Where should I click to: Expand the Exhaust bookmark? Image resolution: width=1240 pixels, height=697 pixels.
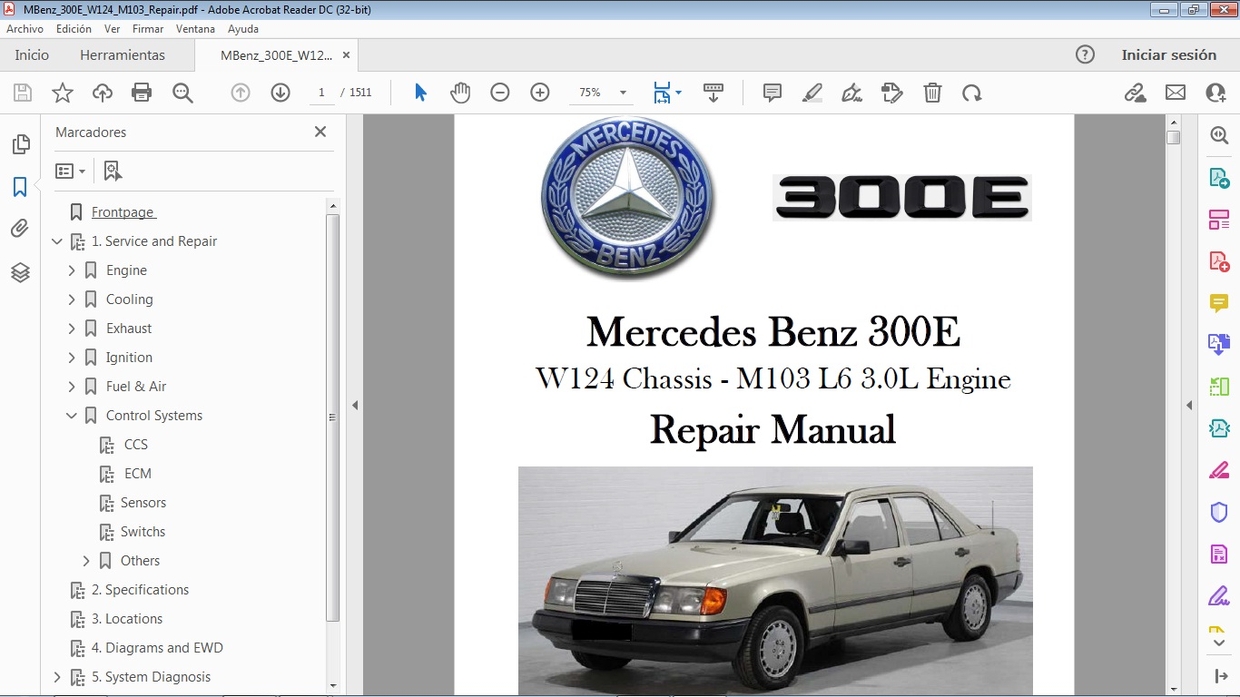tap(72, 329)
